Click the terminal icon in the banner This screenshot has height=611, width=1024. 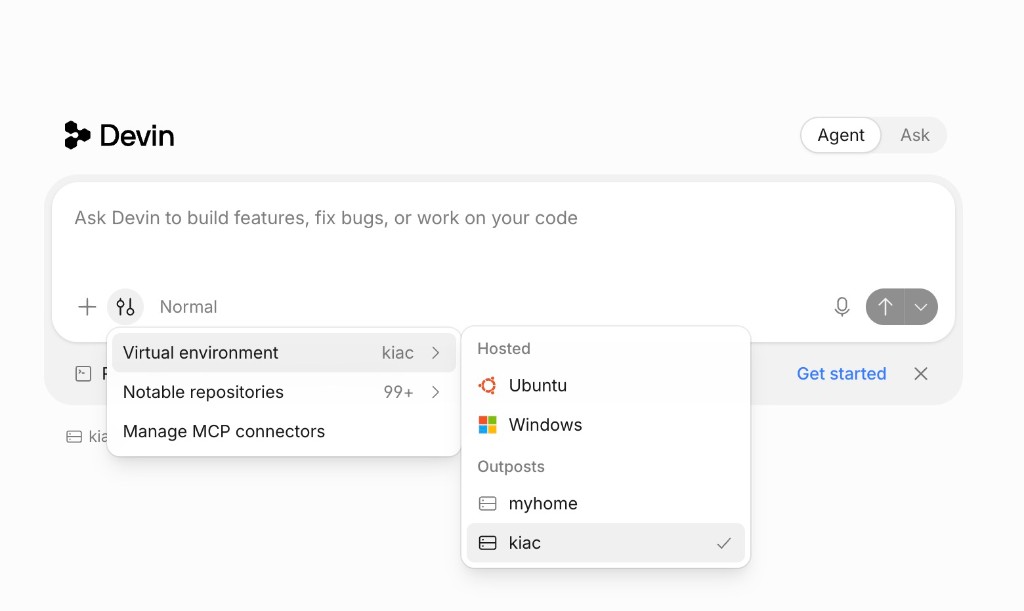click(83, 373)
